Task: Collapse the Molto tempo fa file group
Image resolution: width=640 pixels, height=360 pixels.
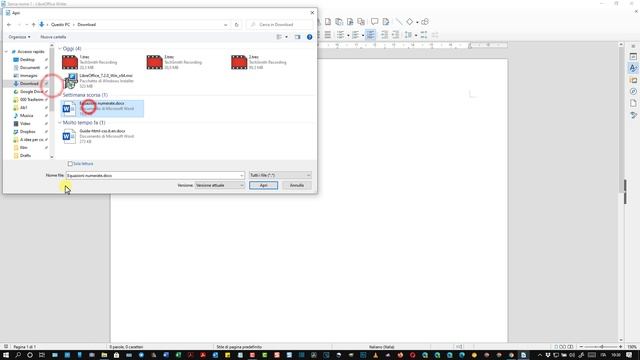Action: click(x=60, y=122)
